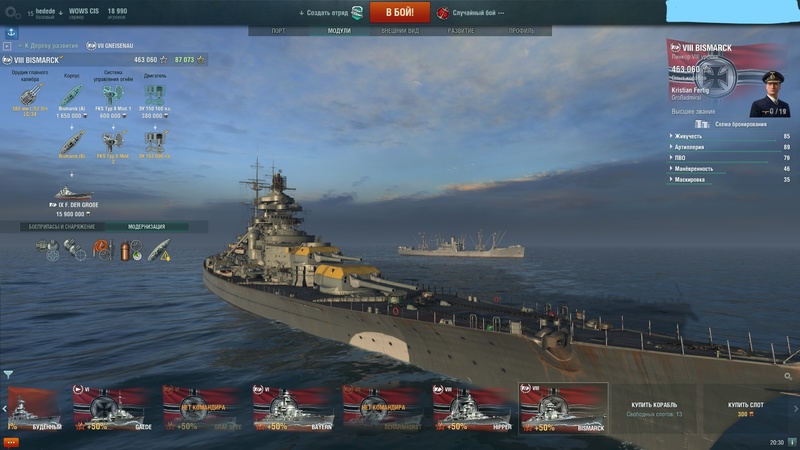Click the anchor port icon
The height and width of the screenshot is (450, 800).
[x=11, y=33]
